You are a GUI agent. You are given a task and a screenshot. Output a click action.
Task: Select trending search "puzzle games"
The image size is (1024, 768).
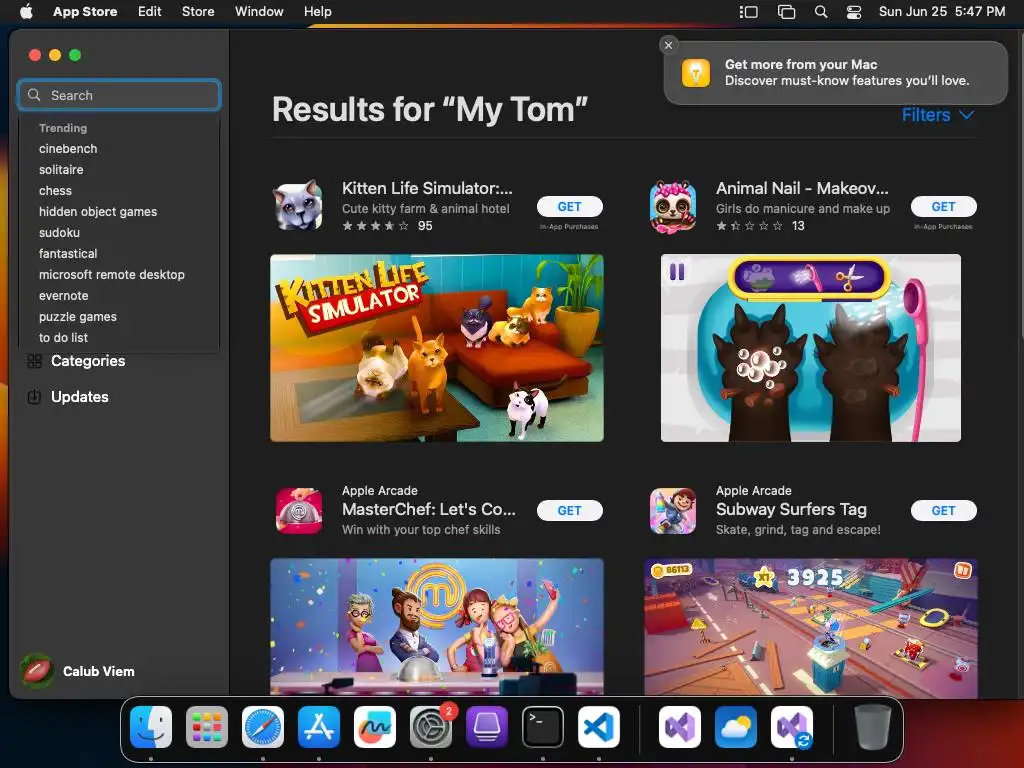point(78,317)
